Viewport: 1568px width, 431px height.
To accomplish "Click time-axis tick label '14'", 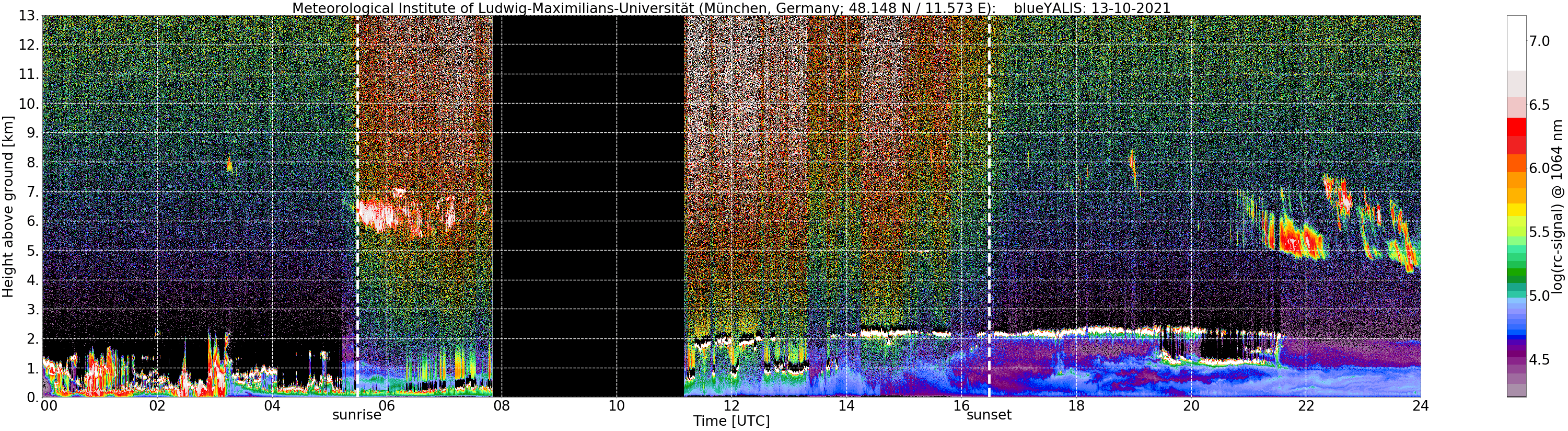I will 846,405.
